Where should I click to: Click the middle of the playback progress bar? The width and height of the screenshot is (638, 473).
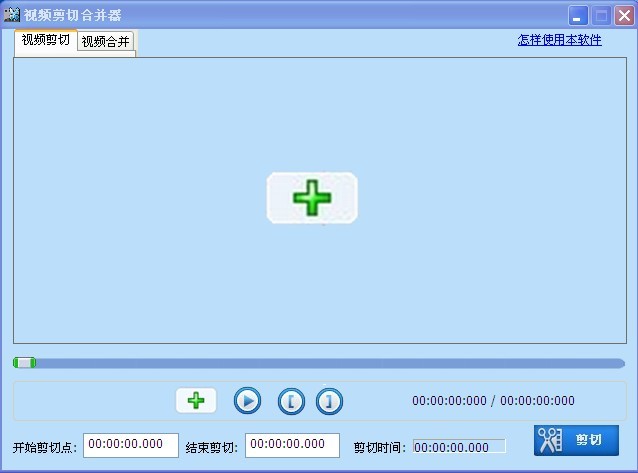point(319,363)
